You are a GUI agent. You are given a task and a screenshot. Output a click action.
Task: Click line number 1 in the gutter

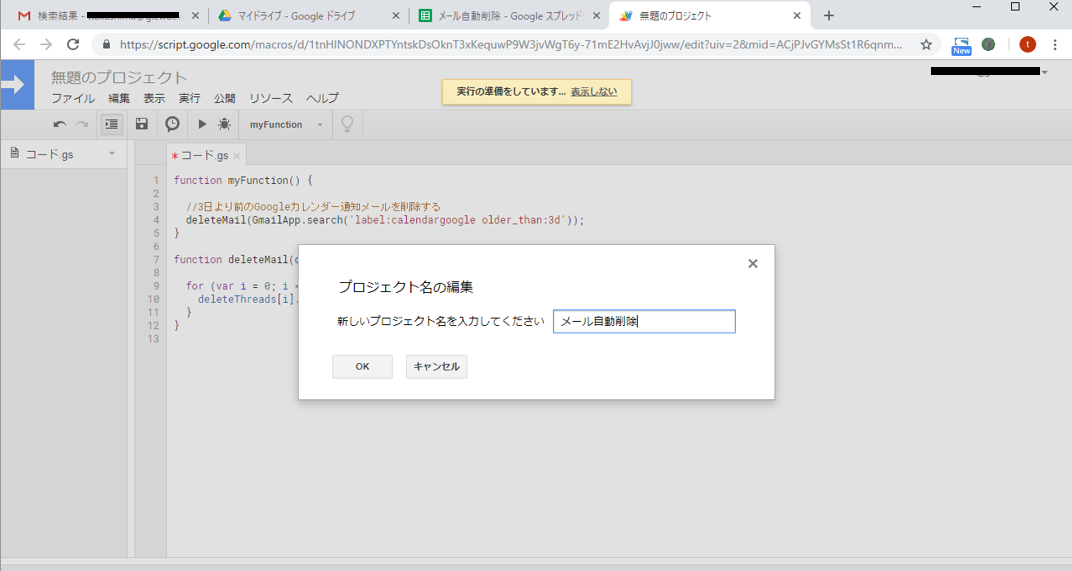point(156,181)
